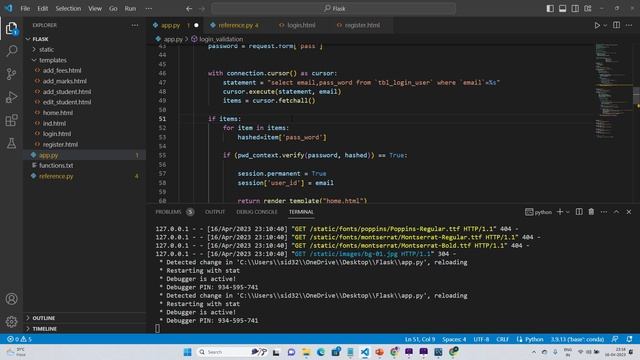The image size is (640, 360).
Task: Show more menus ellipsis in title bar
Action: click(149, 9)
